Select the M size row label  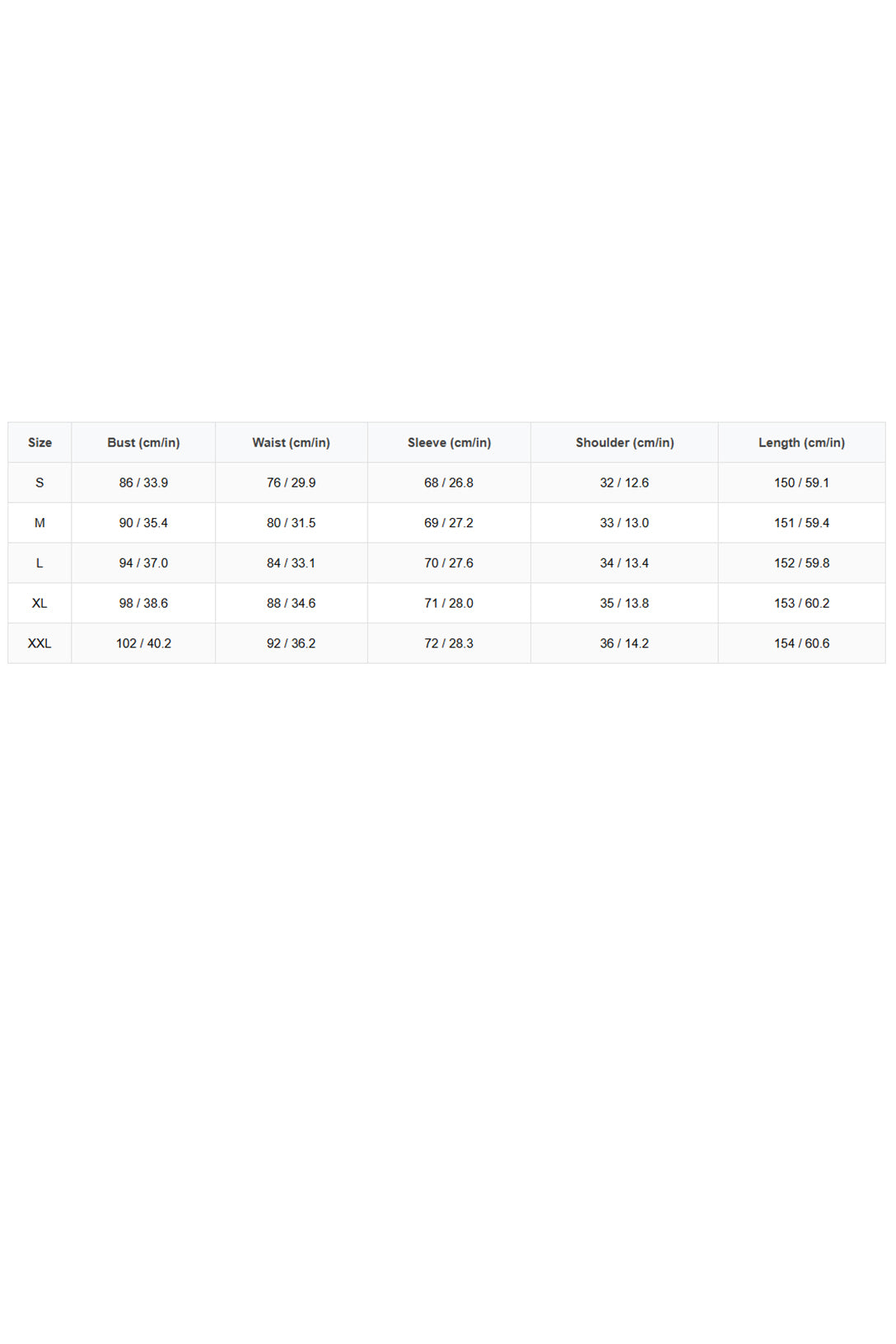[x=40, y=523]
